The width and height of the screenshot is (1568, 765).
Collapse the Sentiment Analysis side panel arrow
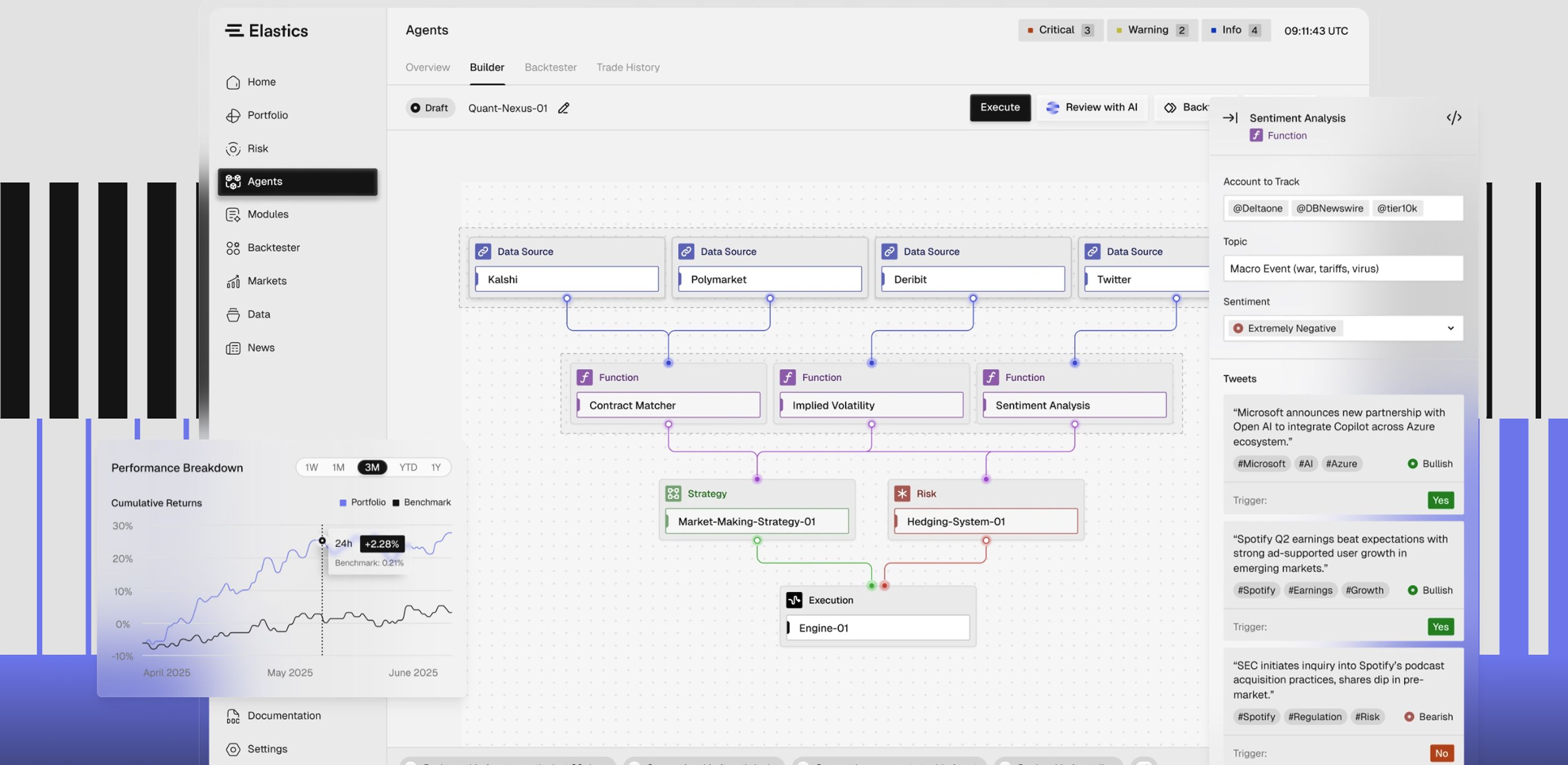click(1230, 118)
